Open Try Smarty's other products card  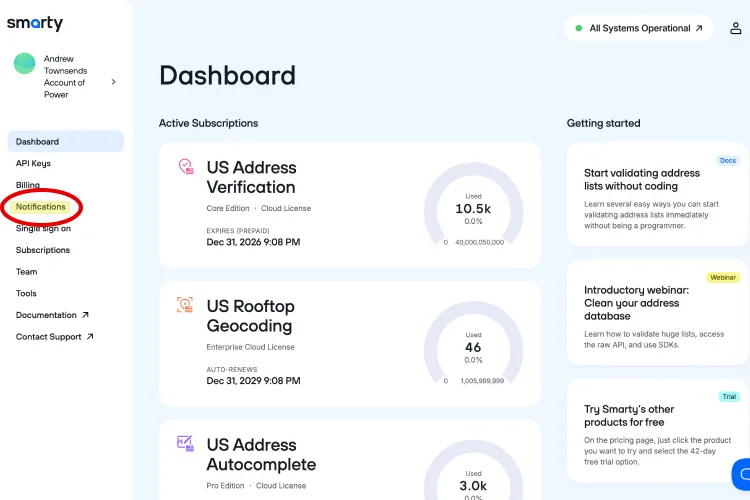coord(657,431)
